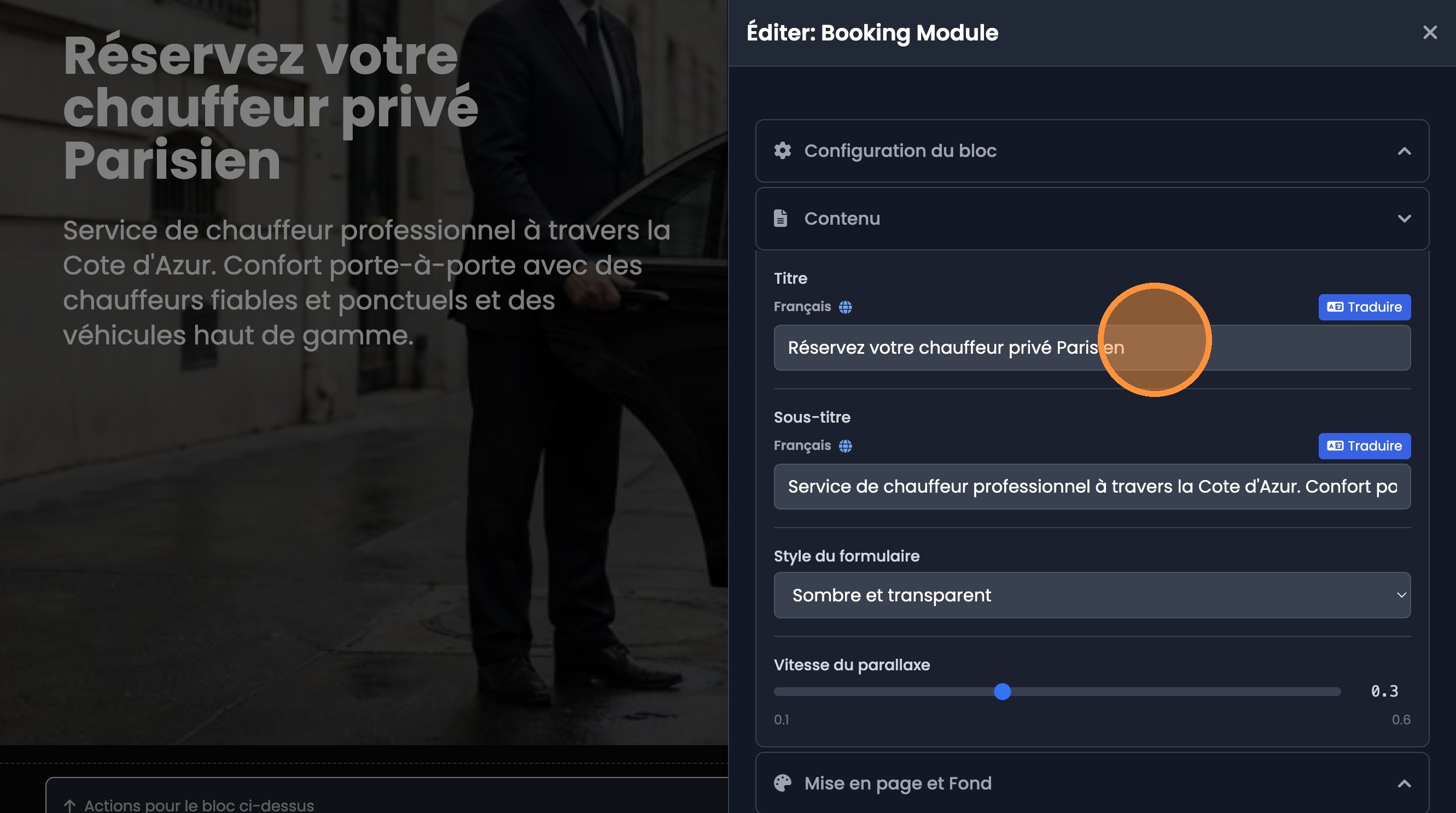
Task: Click the globe icon under Sous-titre
Action: pyautogui.click(x=845, y=446)
